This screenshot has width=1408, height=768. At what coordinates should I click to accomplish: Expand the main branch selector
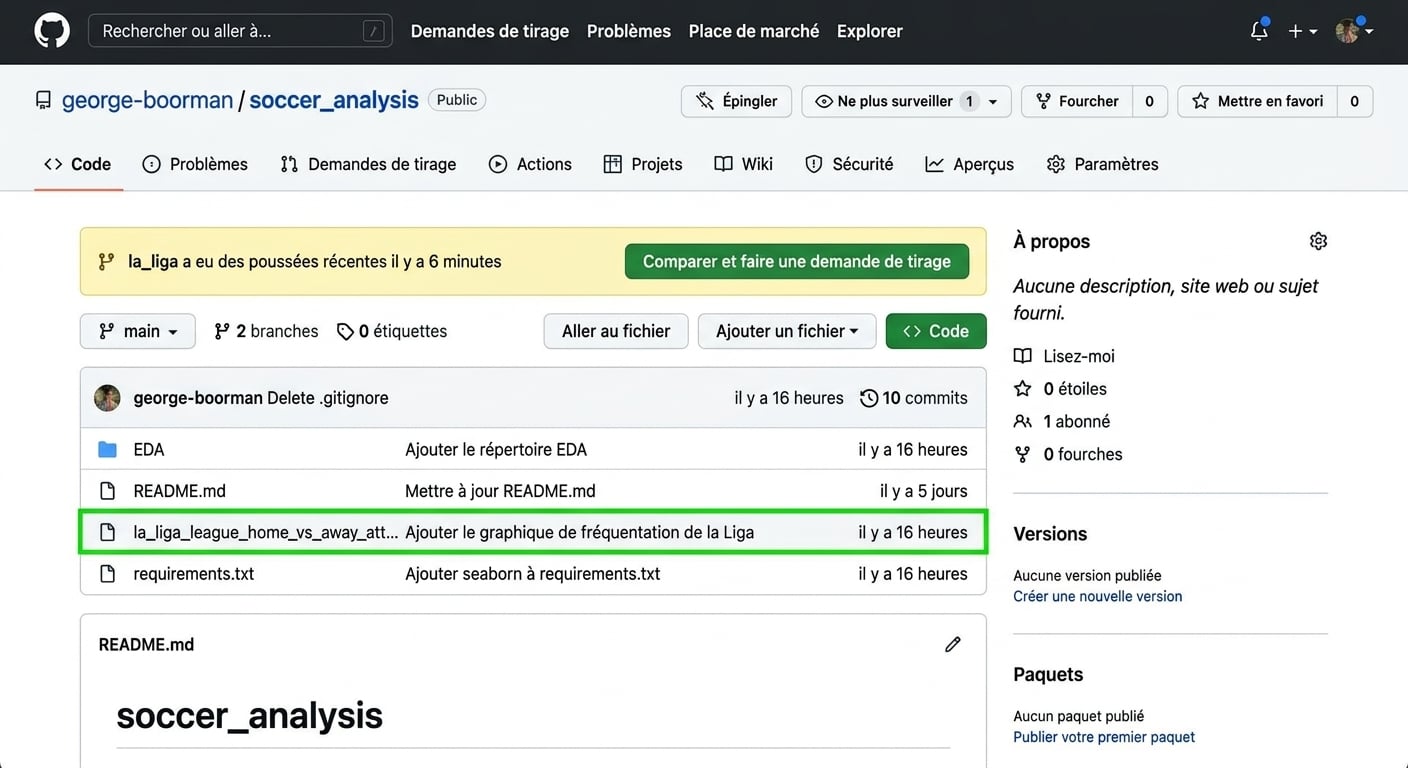click(x=138, y=331)
